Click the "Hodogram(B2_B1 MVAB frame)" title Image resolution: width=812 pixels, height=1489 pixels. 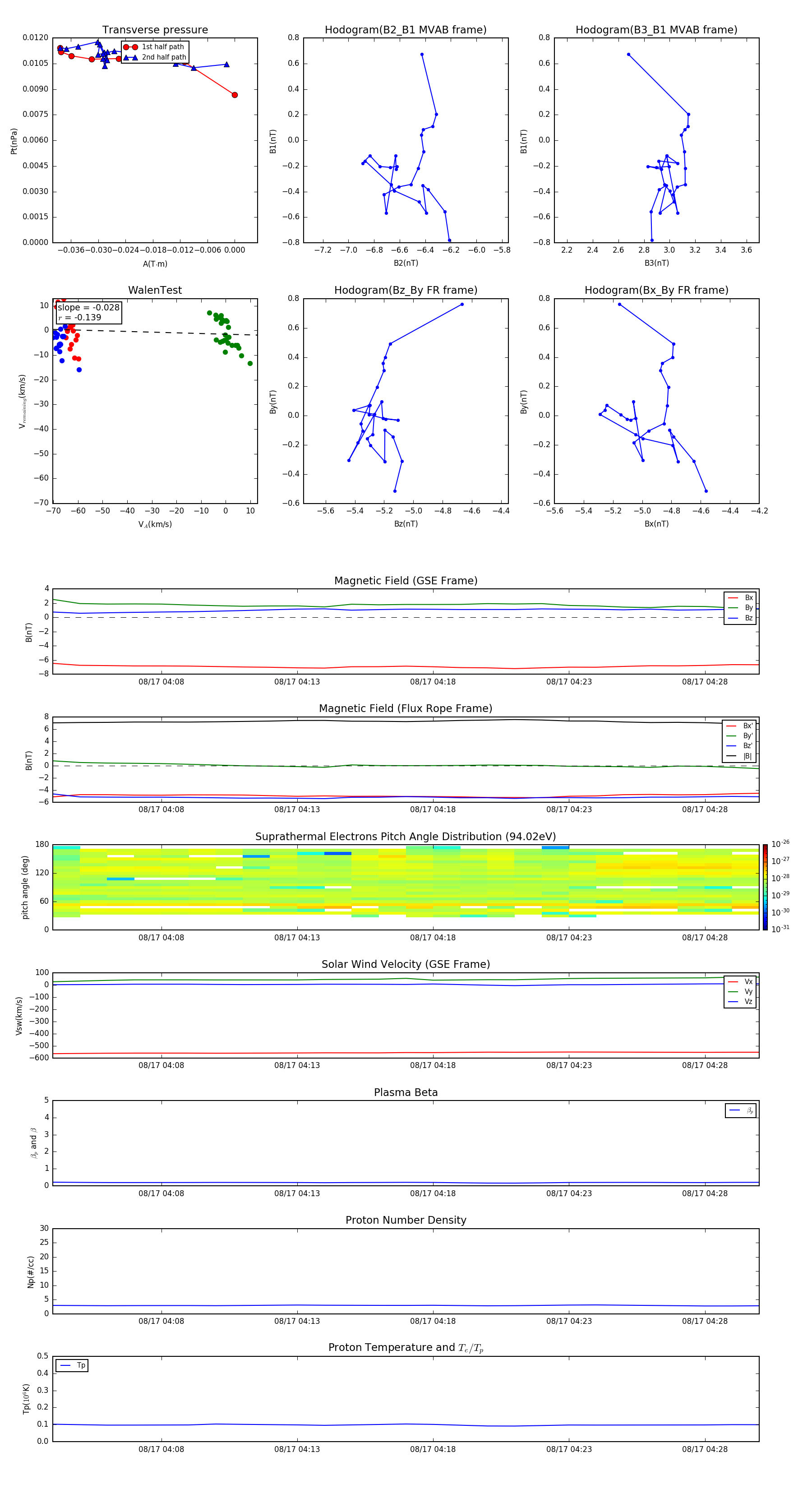click(x=406, y=30)
